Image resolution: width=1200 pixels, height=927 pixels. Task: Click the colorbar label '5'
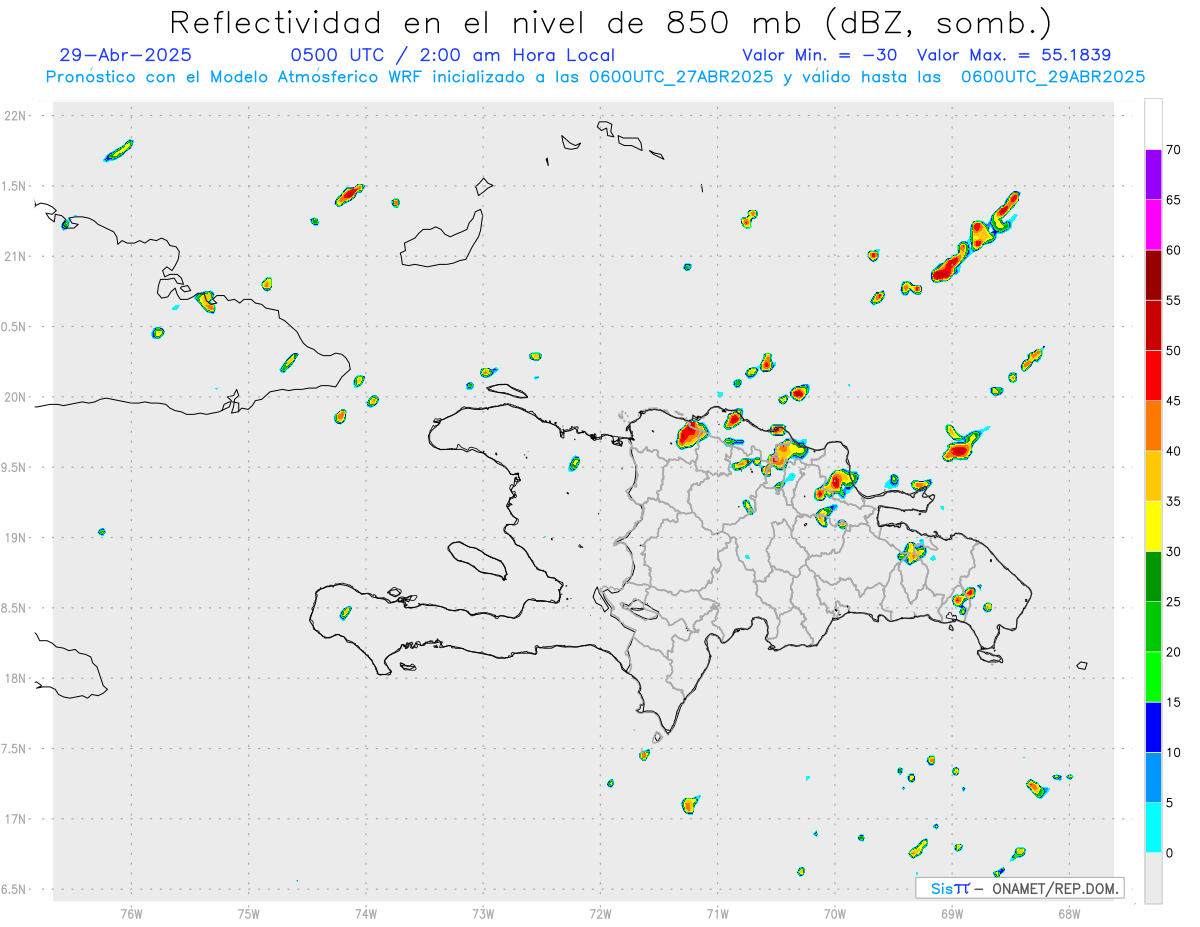point(1169,803)
